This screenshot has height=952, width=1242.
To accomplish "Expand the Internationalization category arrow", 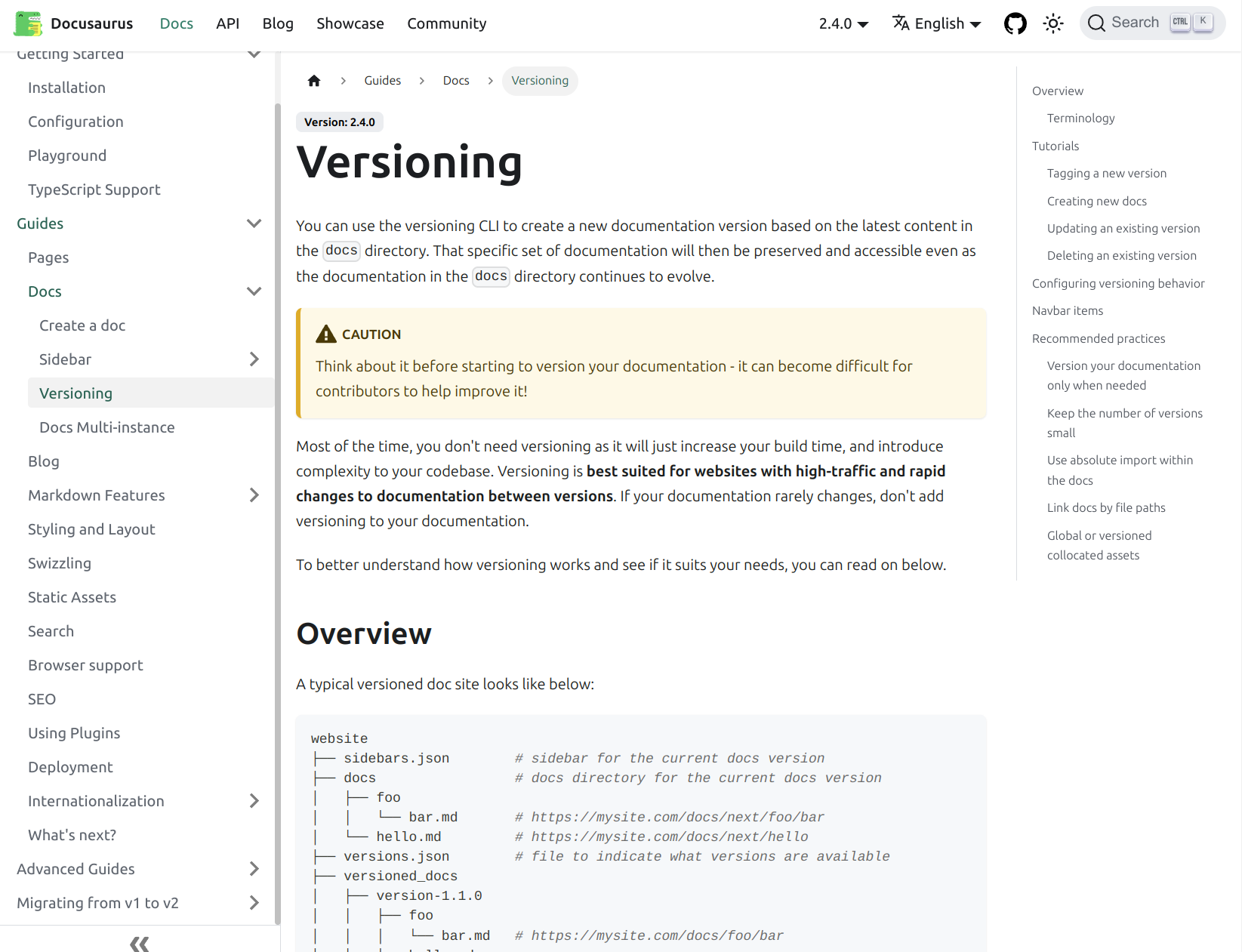I will coord(254,801).
